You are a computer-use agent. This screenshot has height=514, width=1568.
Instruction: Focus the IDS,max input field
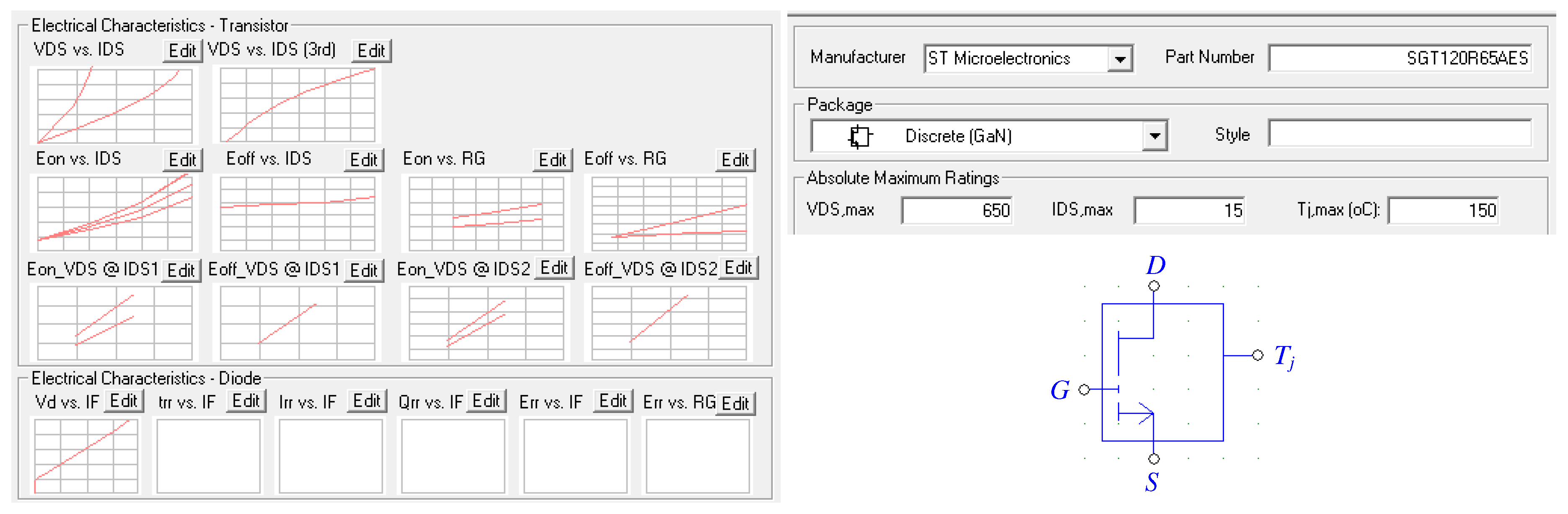1188,210
